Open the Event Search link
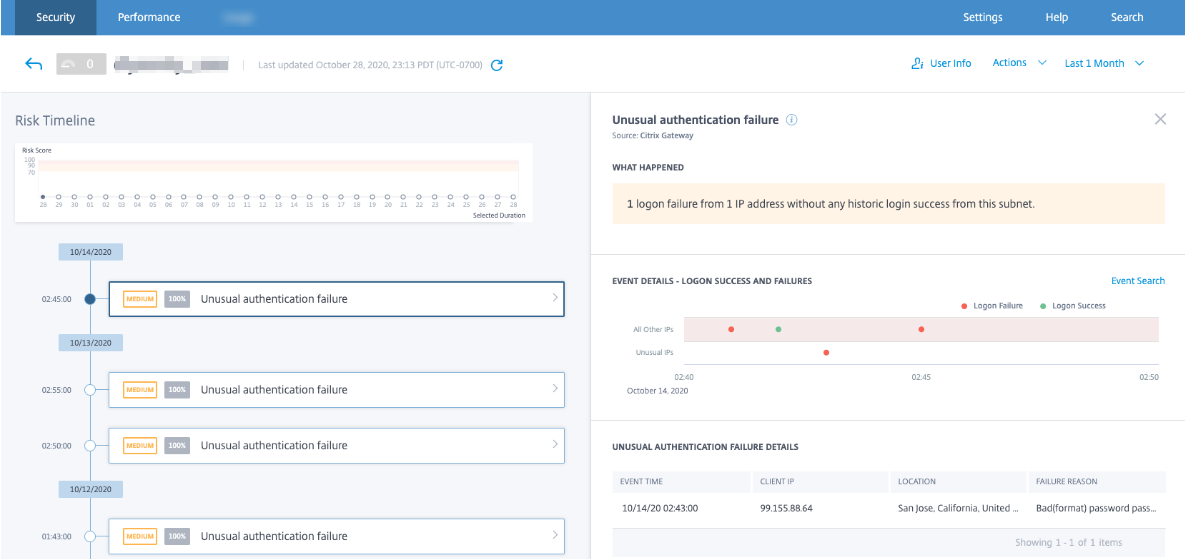 (x=1137, y=280)
